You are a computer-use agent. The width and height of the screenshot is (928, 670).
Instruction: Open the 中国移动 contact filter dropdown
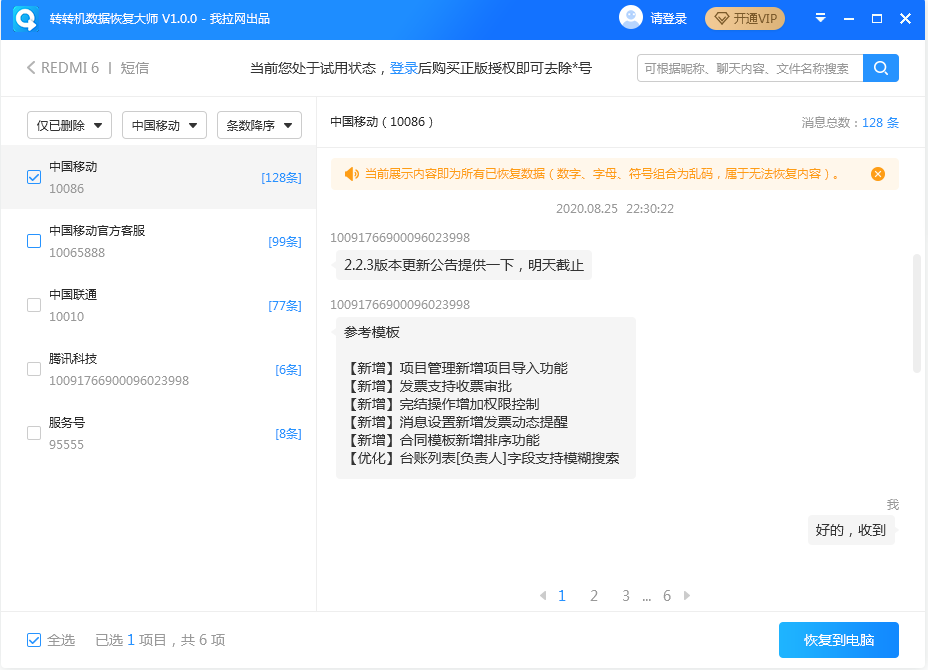[x=164, y=125]
